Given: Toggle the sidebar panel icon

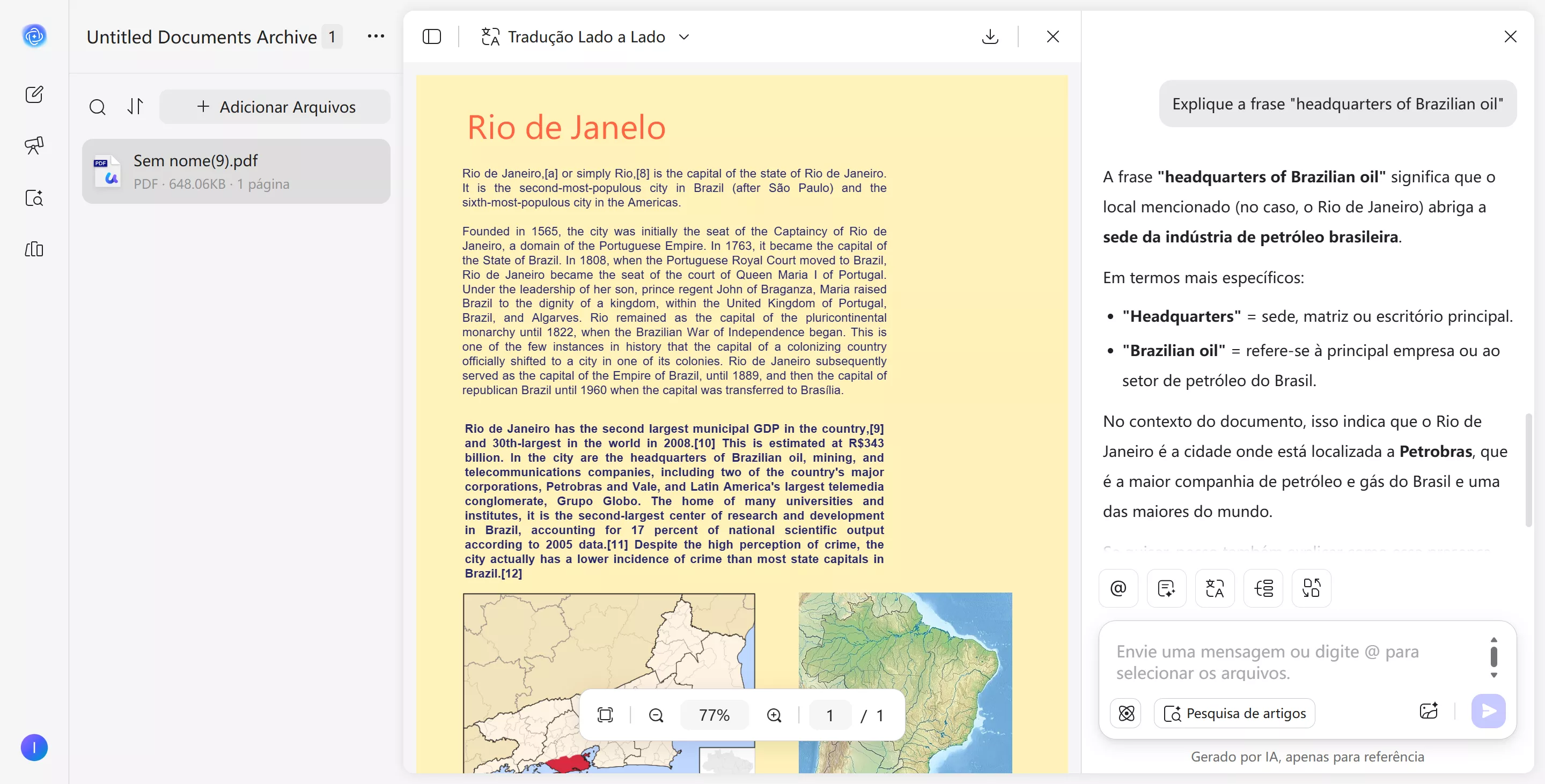Looking at the screenshot, I should [x=431, y=36].
